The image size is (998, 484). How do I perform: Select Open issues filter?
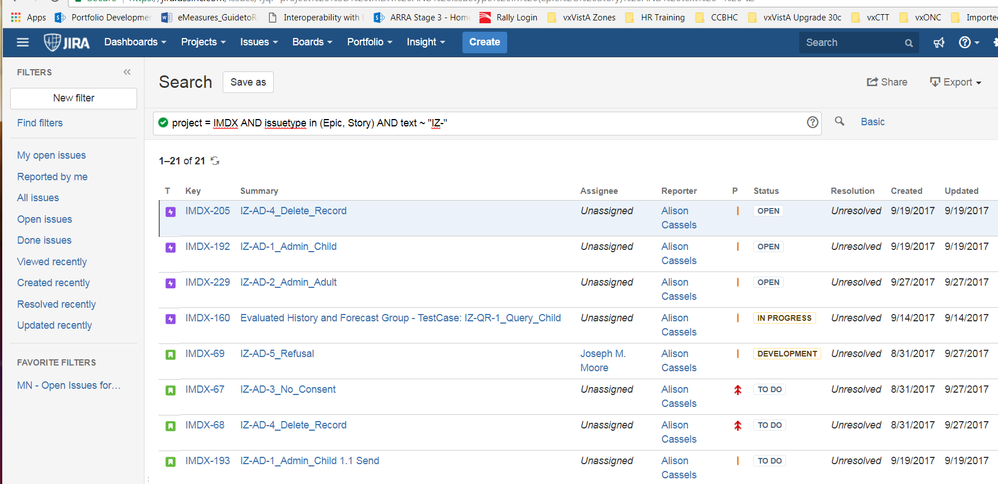[45, 220]
